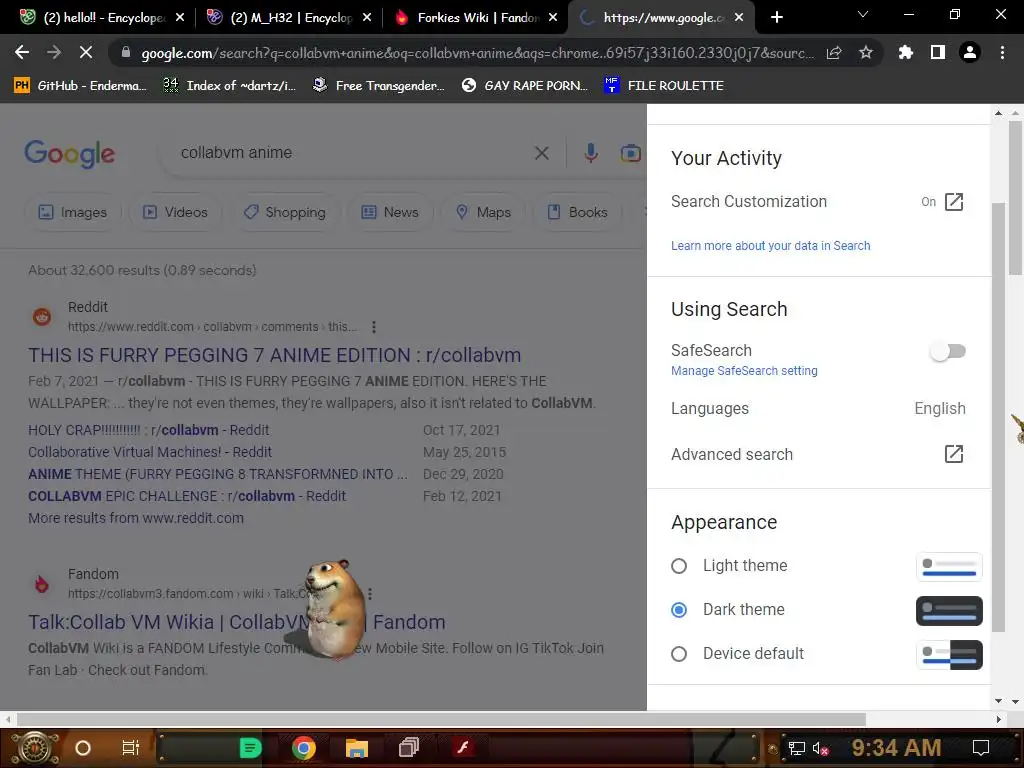Click the settings panel vertical scrollbar
The width and height of the screenshot is (1024, 768).
pyautogui.click(x=999, y=418)
